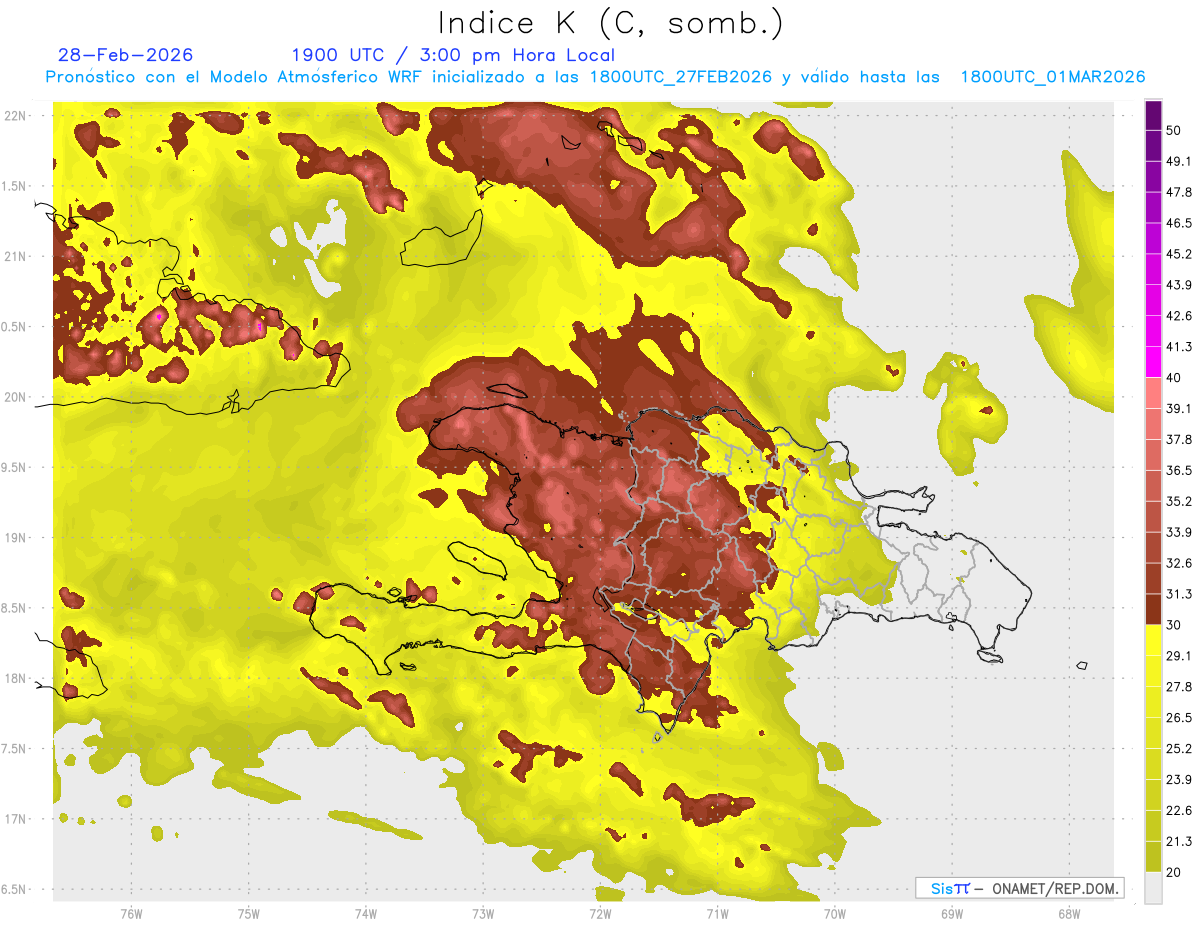The height and width of the screenshot is (927, 1200).
Task: Click the legend value '46.5'
Action: [1179, 222]
